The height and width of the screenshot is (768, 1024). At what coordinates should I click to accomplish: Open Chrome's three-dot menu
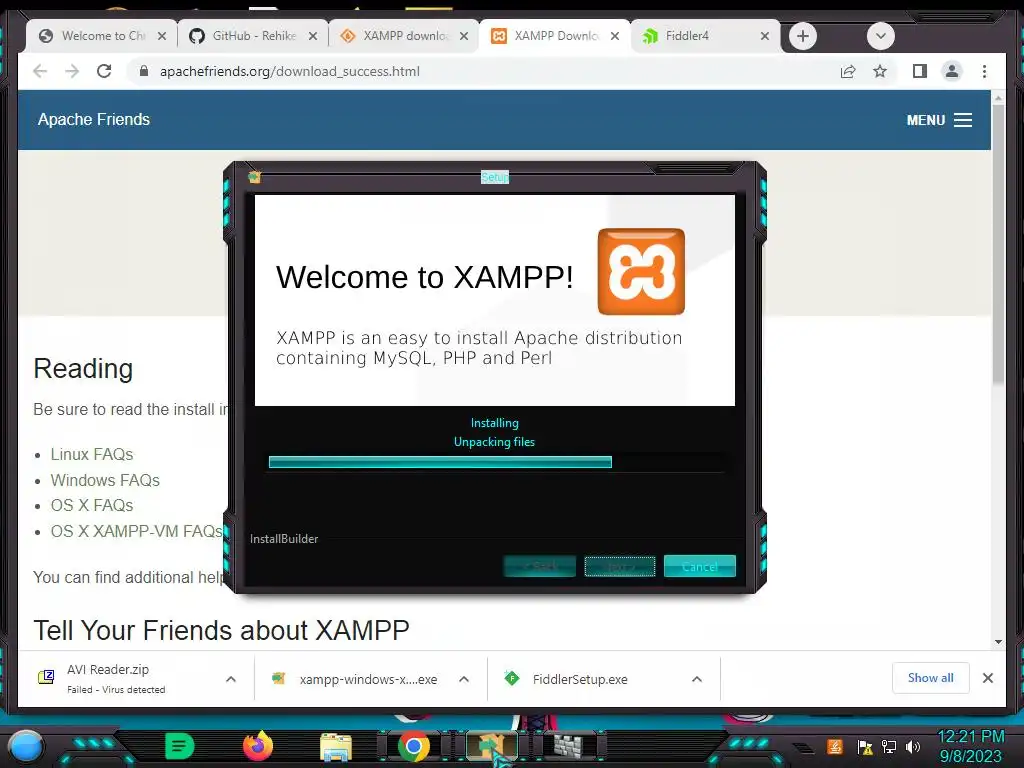point(984,71)
